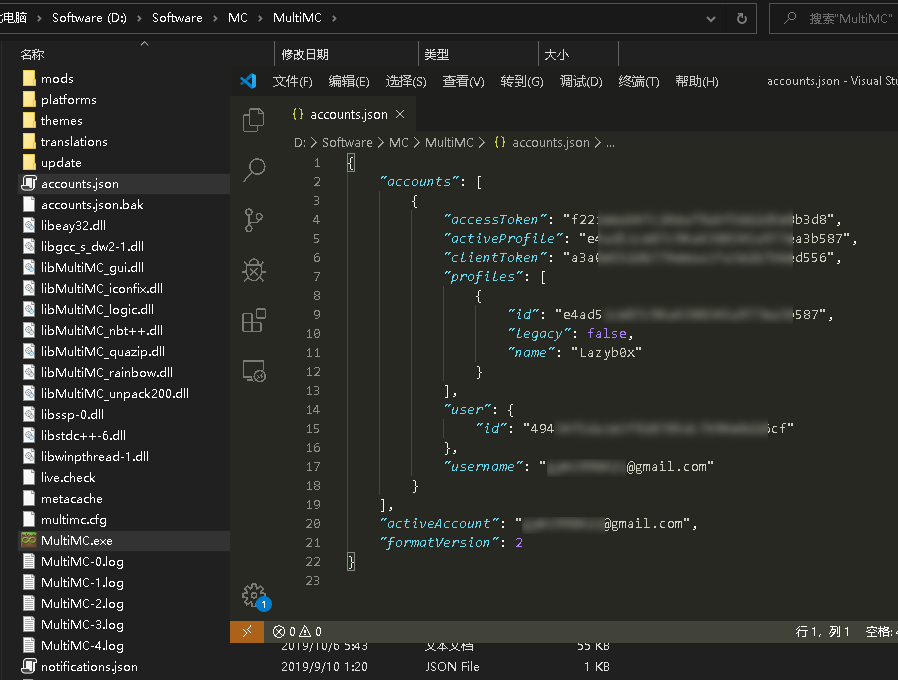Click the line and column indicator 行1, 列1
This screenshot has height=680, width=898.
click(x=822, y=631)
